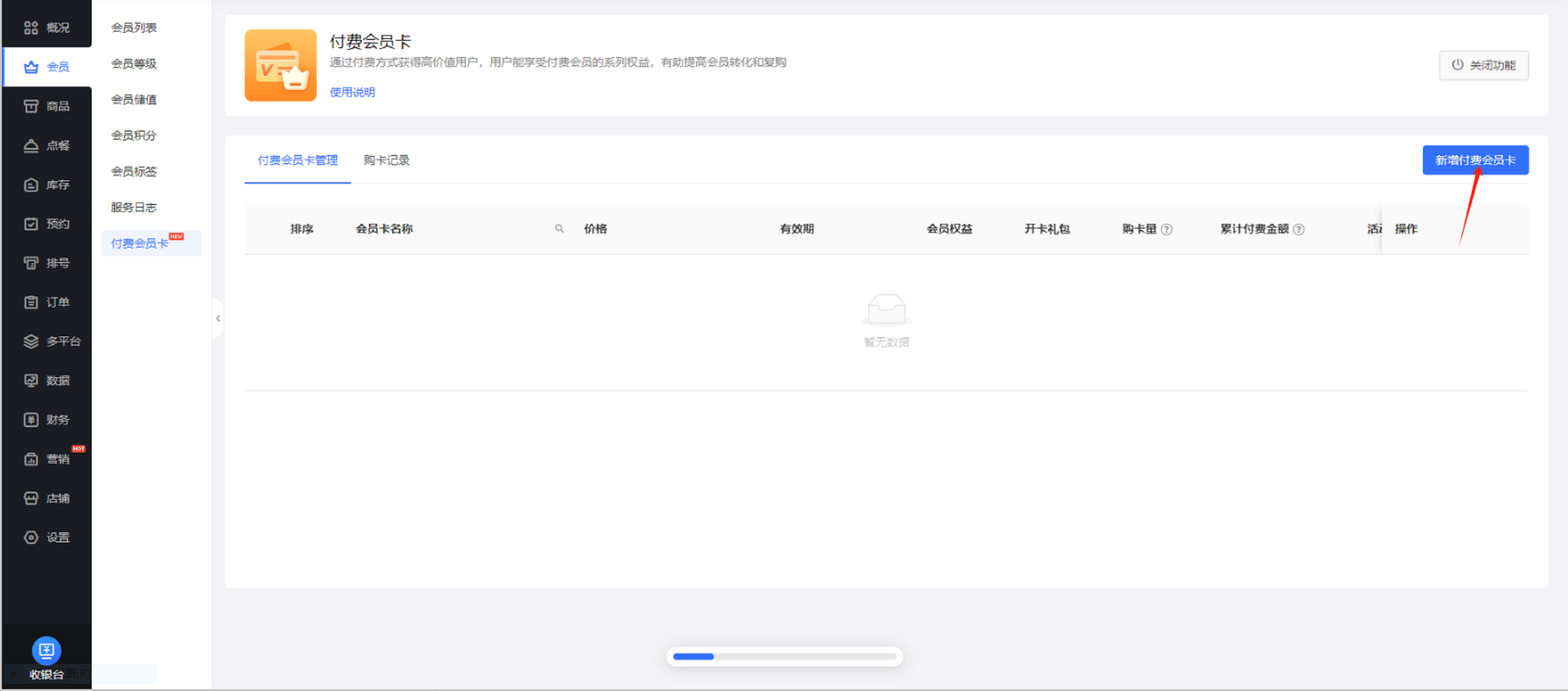Switch to the 购卡记录 tab
This screenshot has height=691, width=1568.
click(x=386, y=160)
